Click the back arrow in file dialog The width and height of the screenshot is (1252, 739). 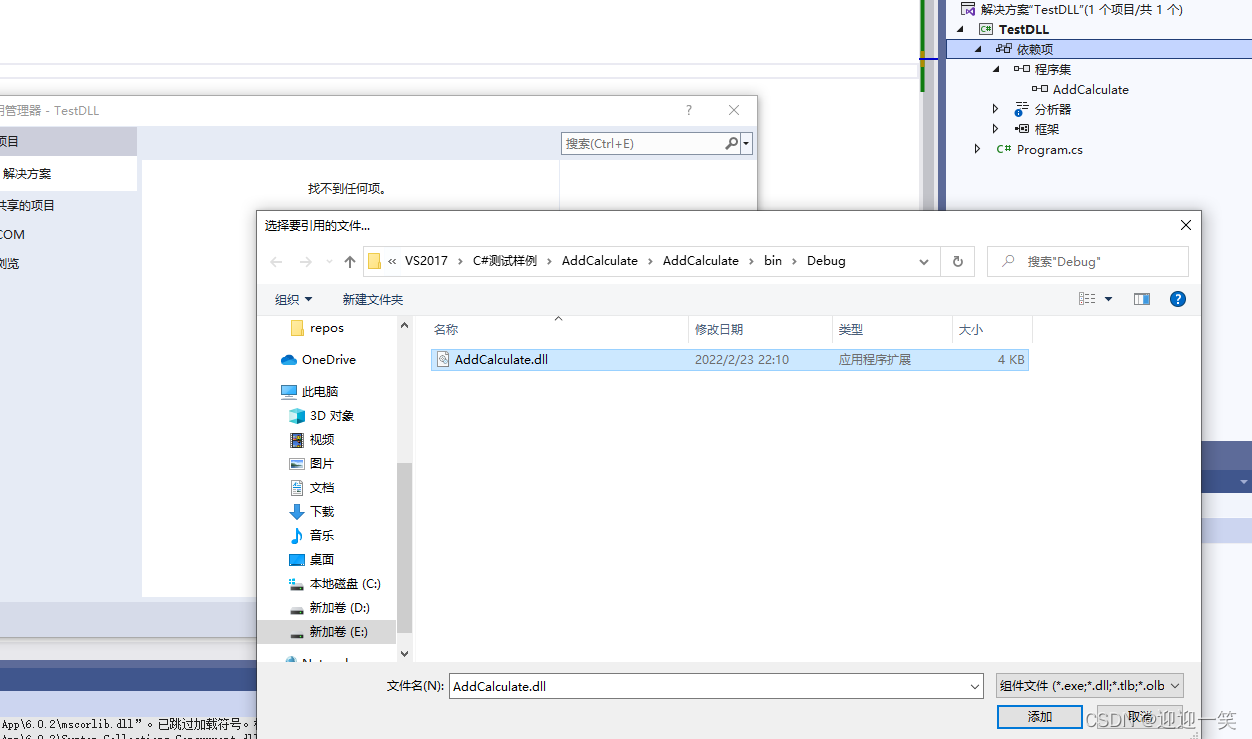point(276,261)
